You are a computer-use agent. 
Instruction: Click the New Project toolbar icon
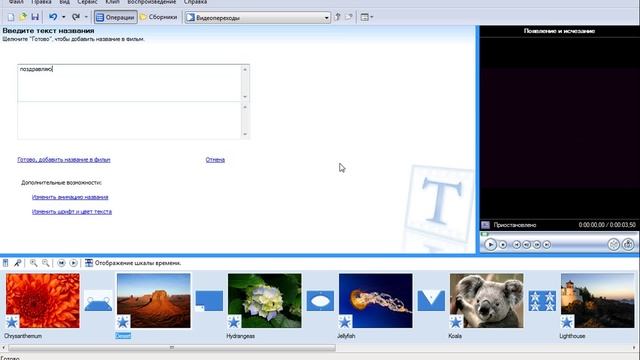(11, 17)
